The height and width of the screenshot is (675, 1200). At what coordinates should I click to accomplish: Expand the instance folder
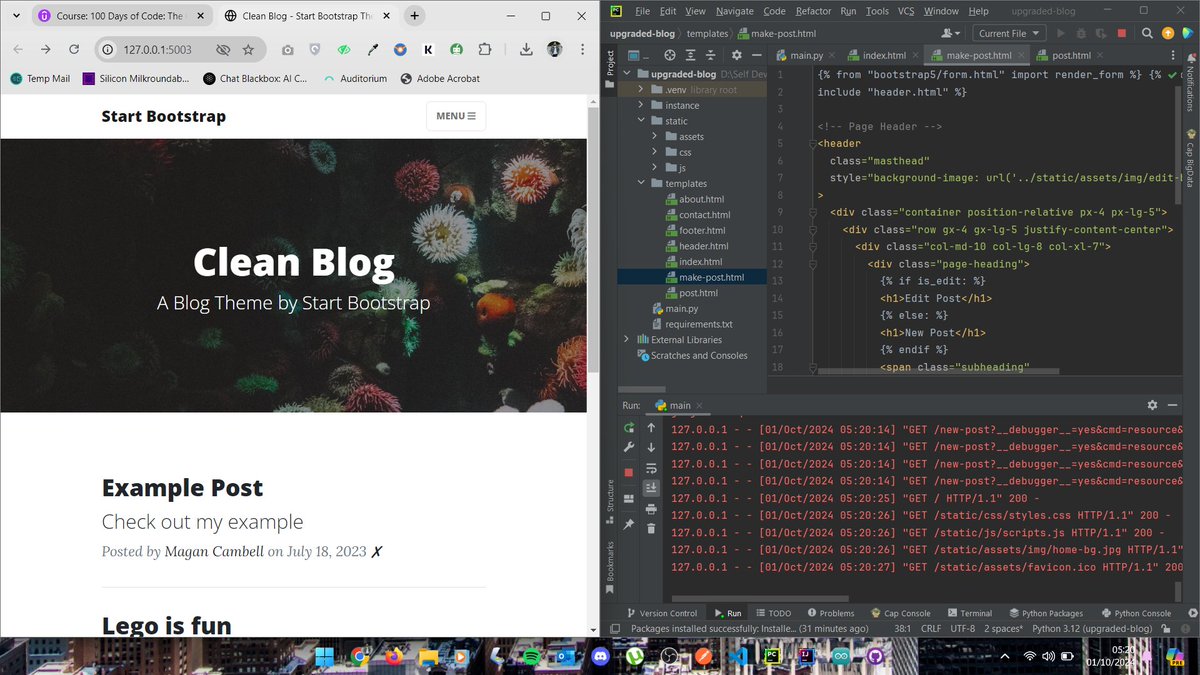click(x=640, y=105)
